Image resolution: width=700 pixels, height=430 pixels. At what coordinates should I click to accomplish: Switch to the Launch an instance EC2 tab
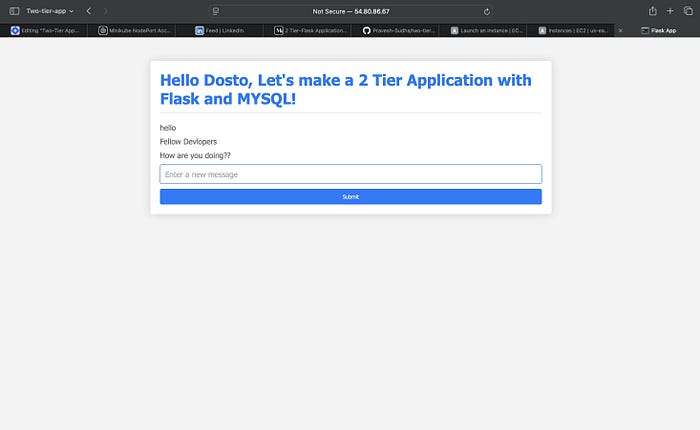(483, 30)
